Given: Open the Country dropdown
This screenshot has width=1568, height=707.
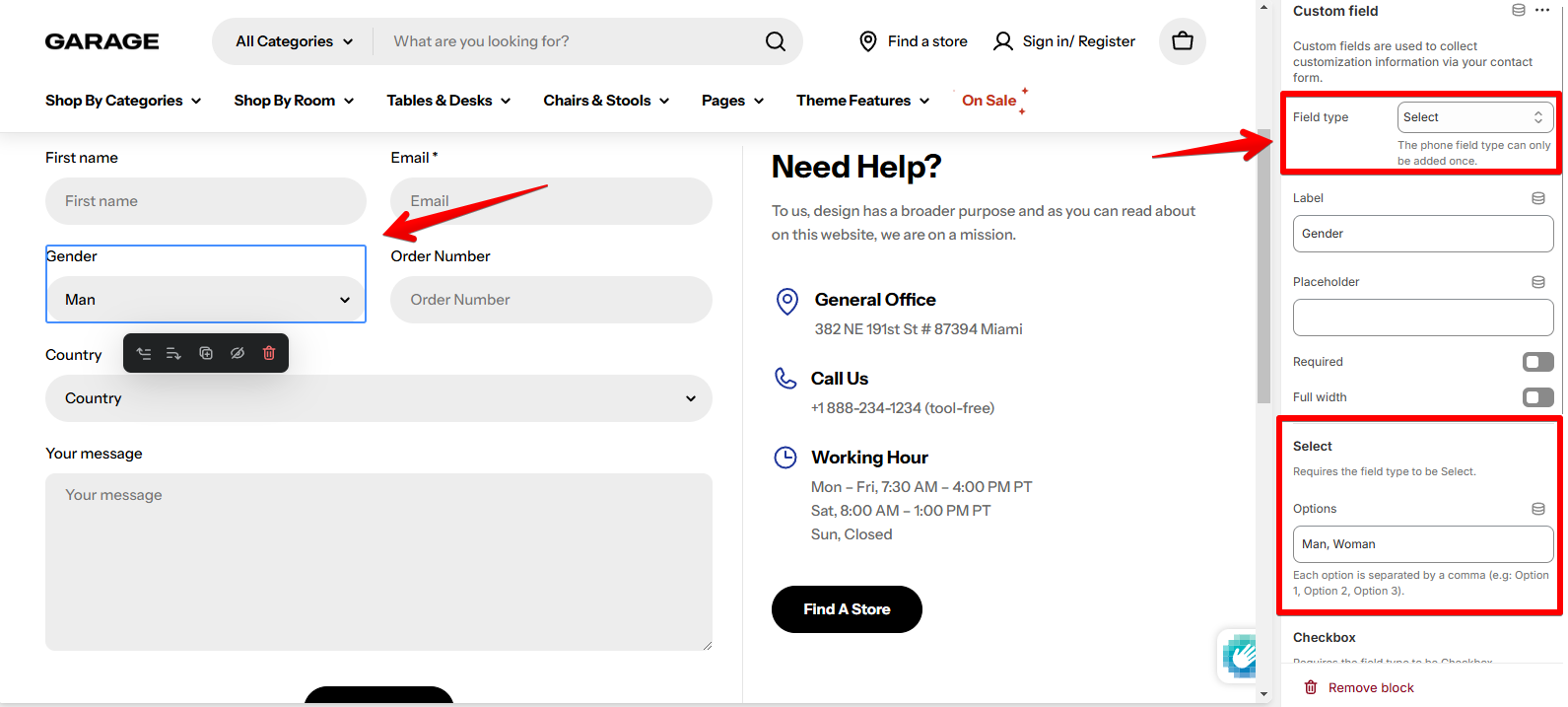Looking at the screenshot, I should [378, 398].
